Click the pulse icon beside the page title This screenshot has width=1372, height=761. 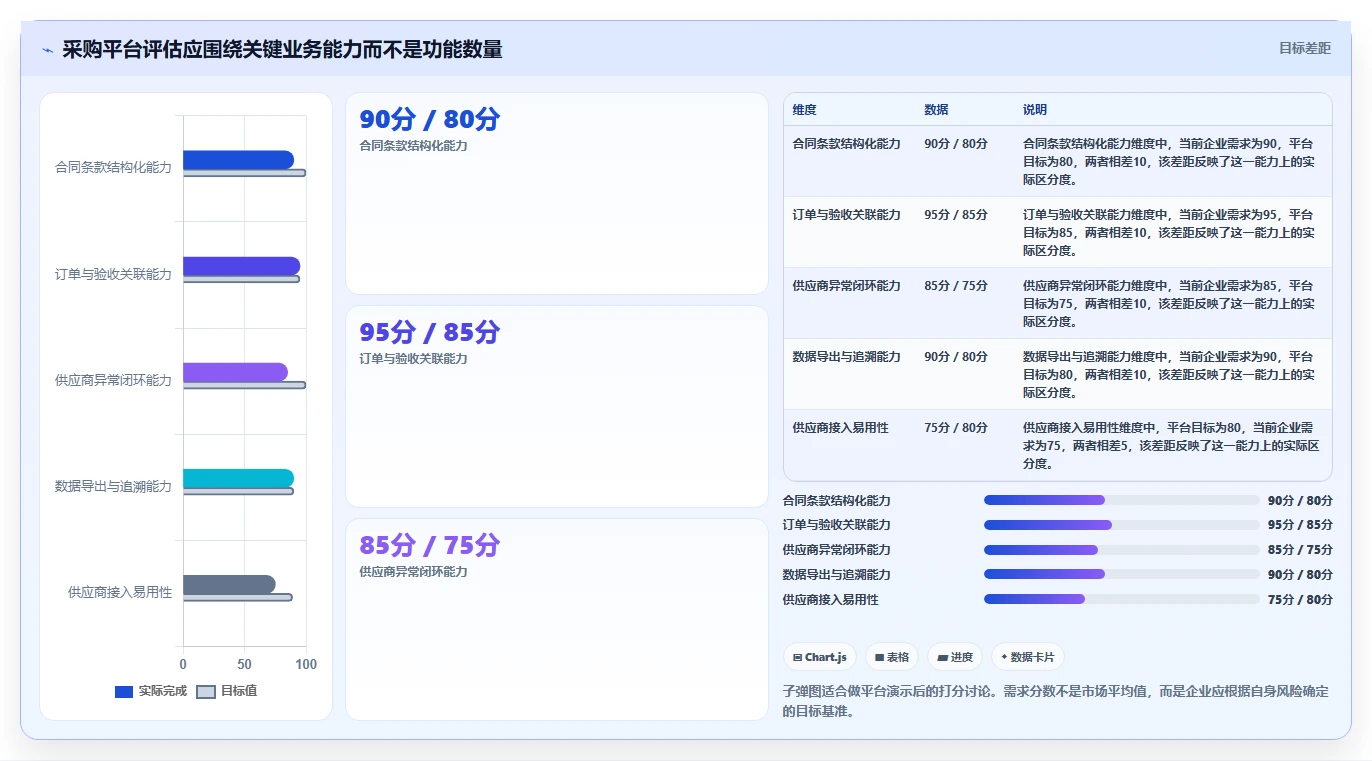tap(47, 50)
